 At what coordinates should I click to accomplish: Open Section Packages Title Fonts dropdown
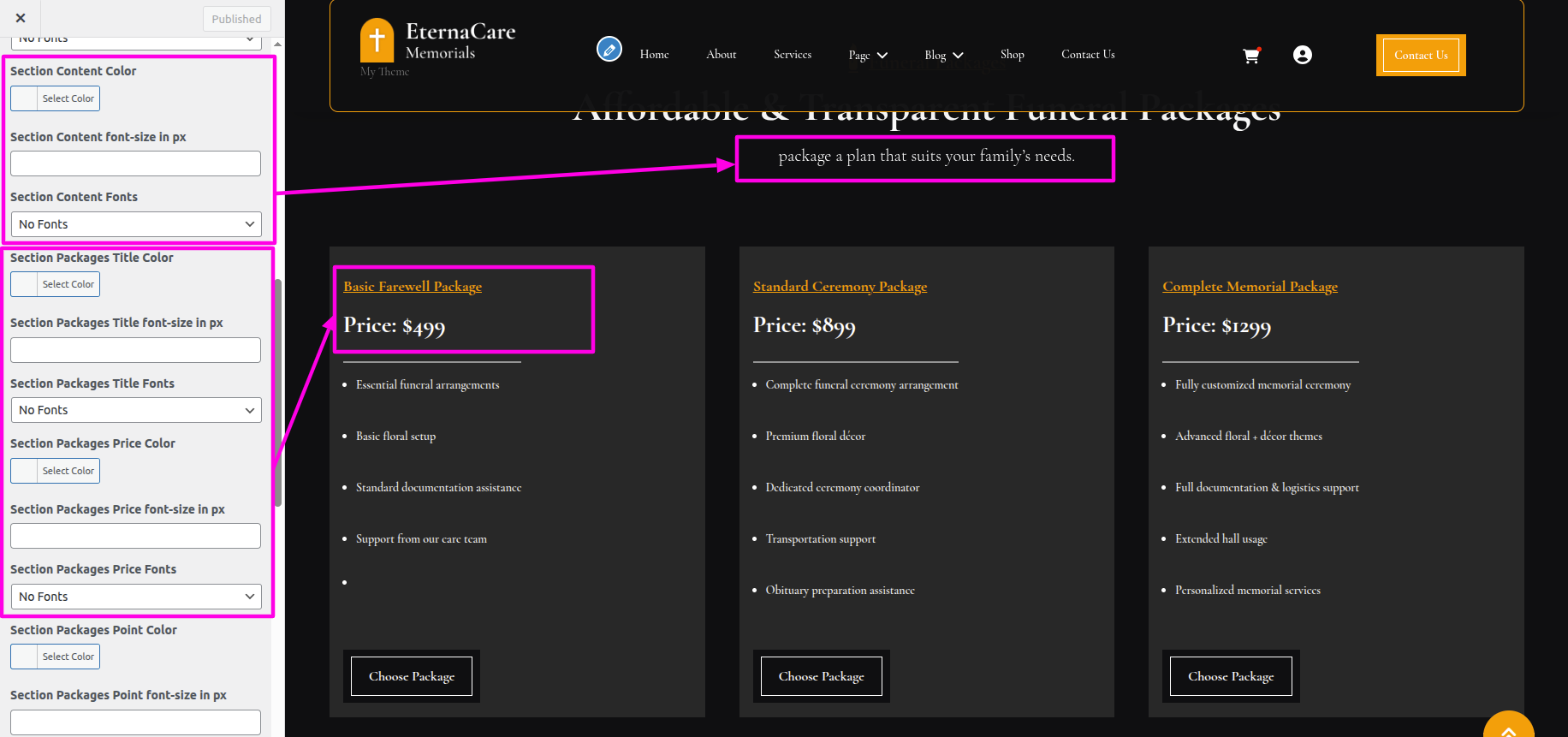click(136, 410)
